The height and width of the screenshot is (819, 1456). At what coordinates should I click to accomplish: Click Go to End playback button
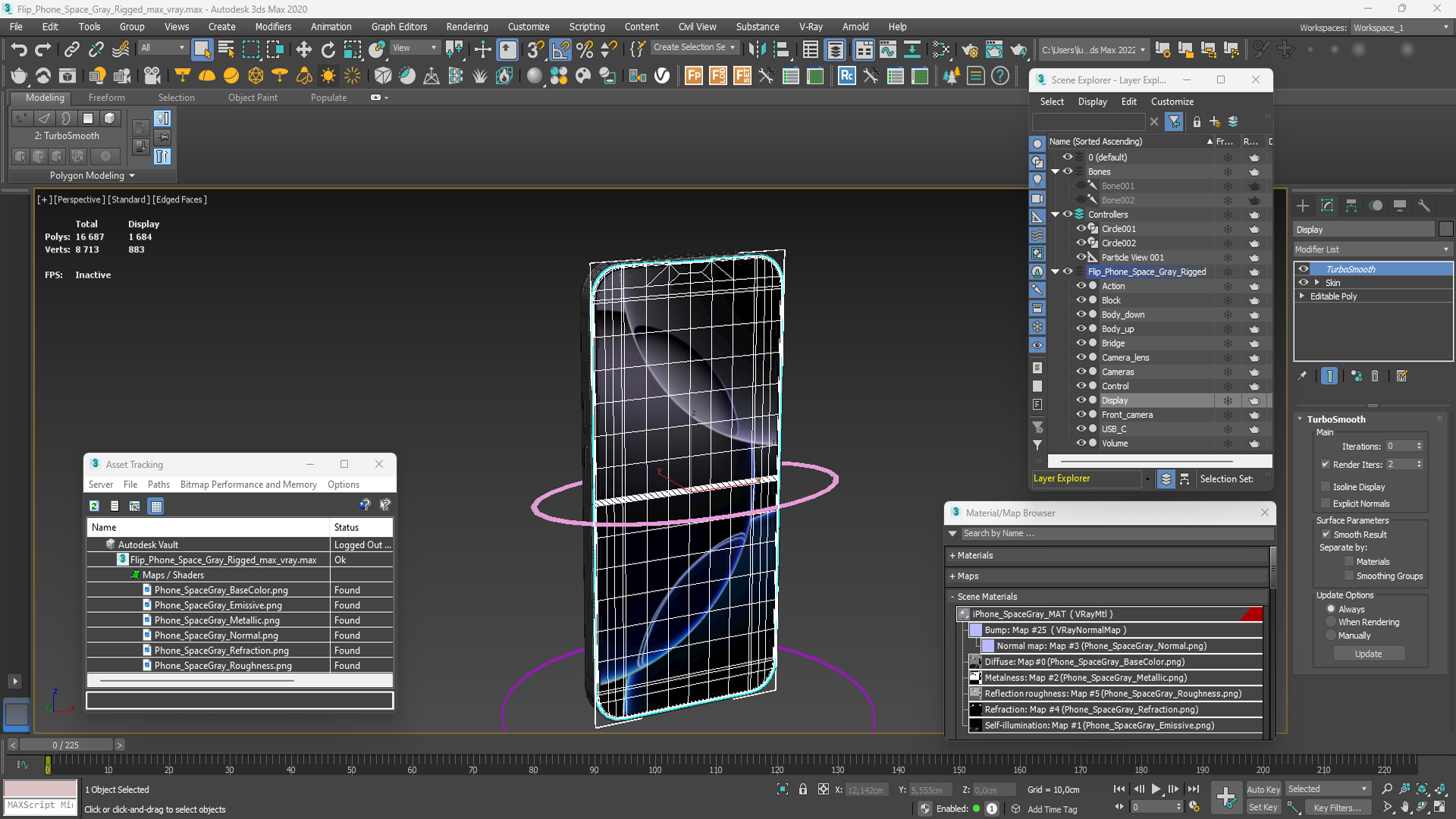(1194, 789)
